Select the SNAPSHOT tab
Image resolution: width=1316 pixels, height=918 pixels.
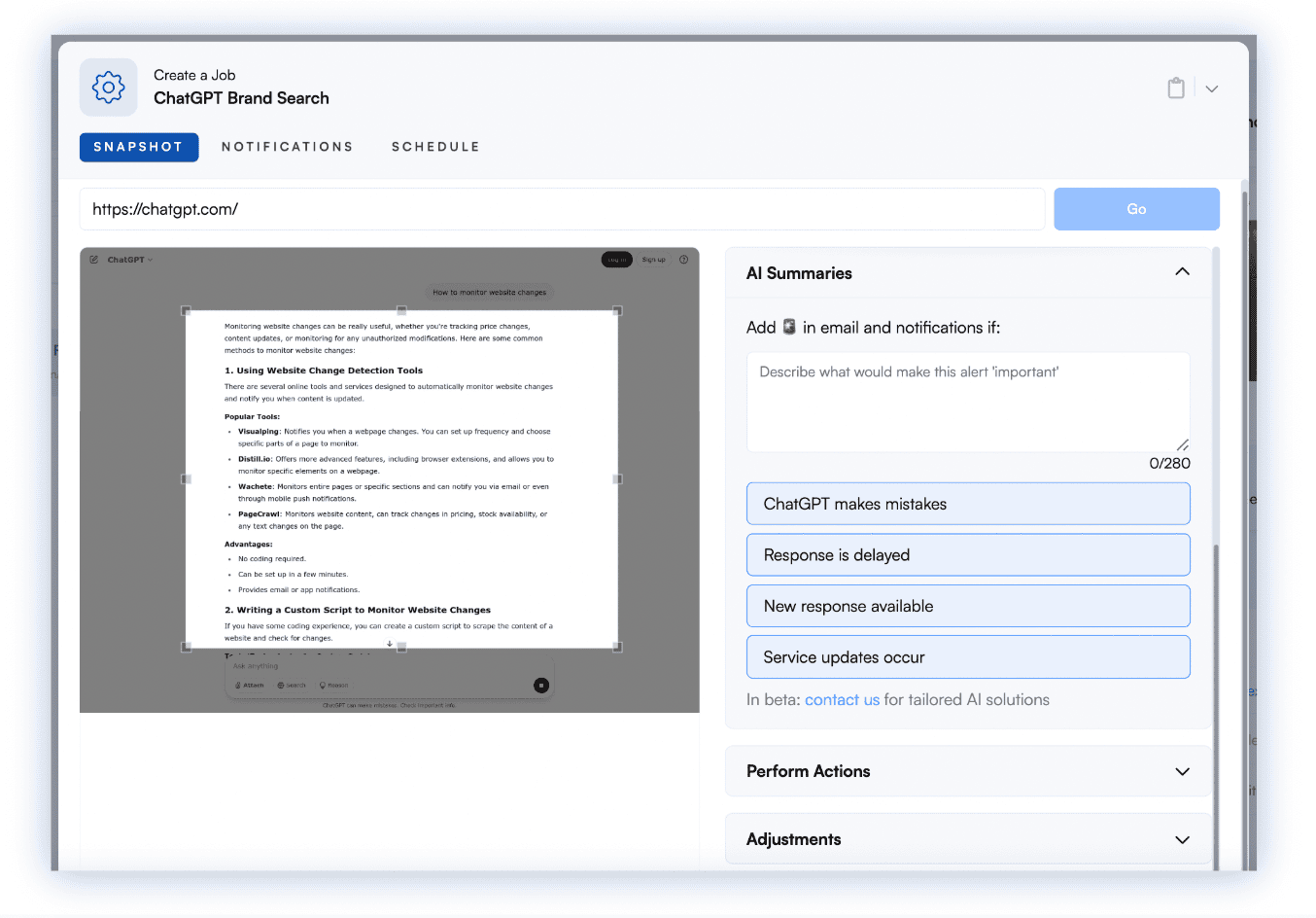pos(139,147)
